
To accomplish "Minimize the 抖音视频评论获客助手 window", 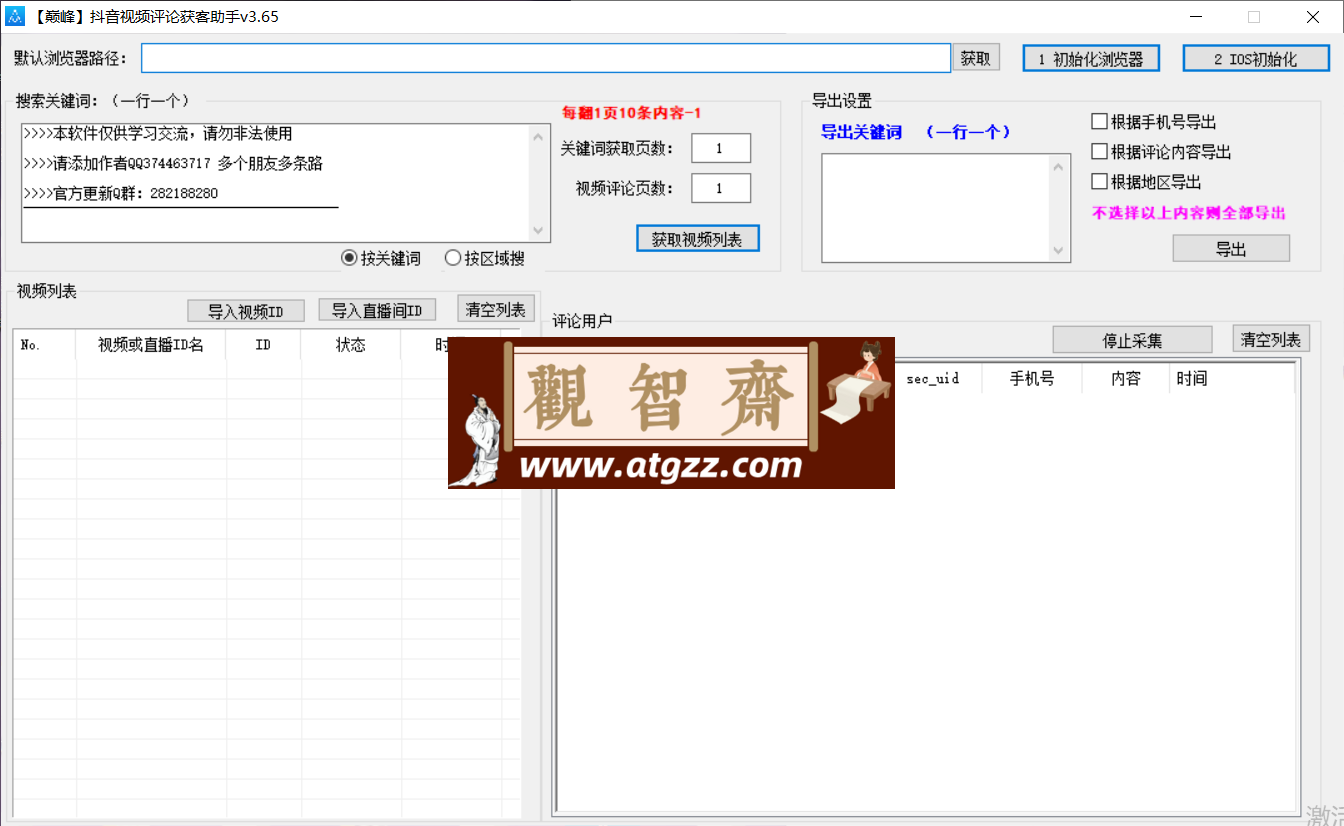I will point(1194,16).
